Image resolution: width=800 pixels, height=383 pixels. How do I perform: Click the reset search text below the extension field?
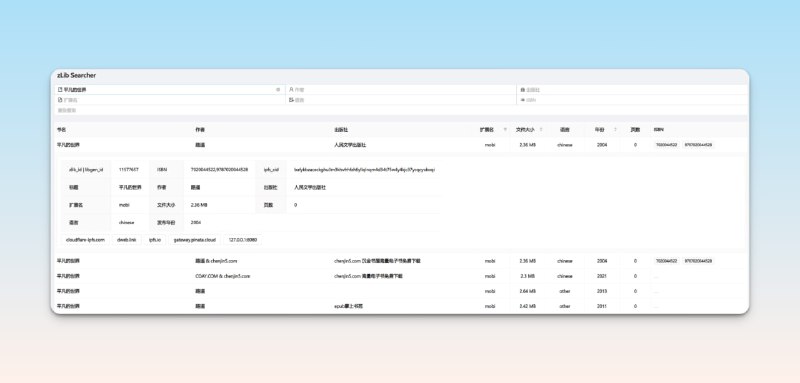(x=66, y=110)
